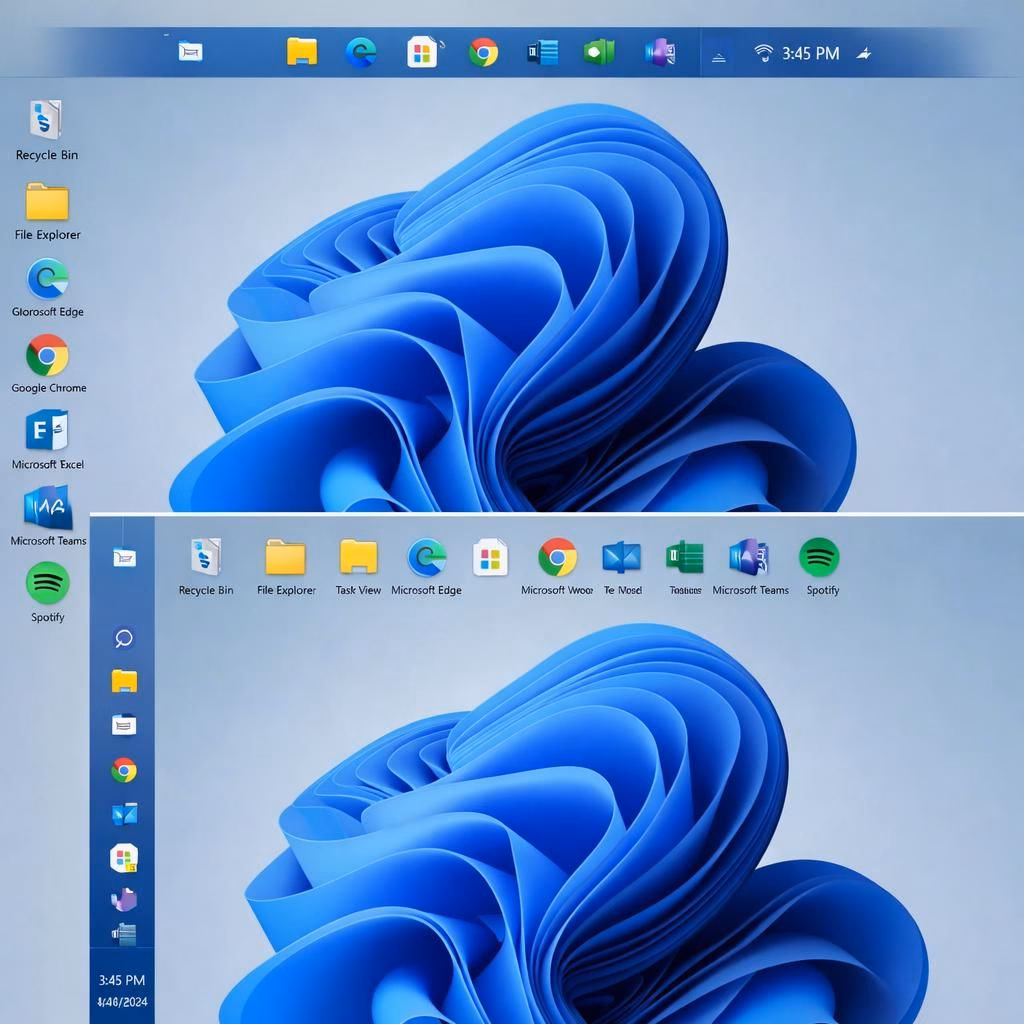The height and width of the screenshot is (1024, 1024).
Task: Open the notification icon beside the top clock
Action: click(864, 54)
